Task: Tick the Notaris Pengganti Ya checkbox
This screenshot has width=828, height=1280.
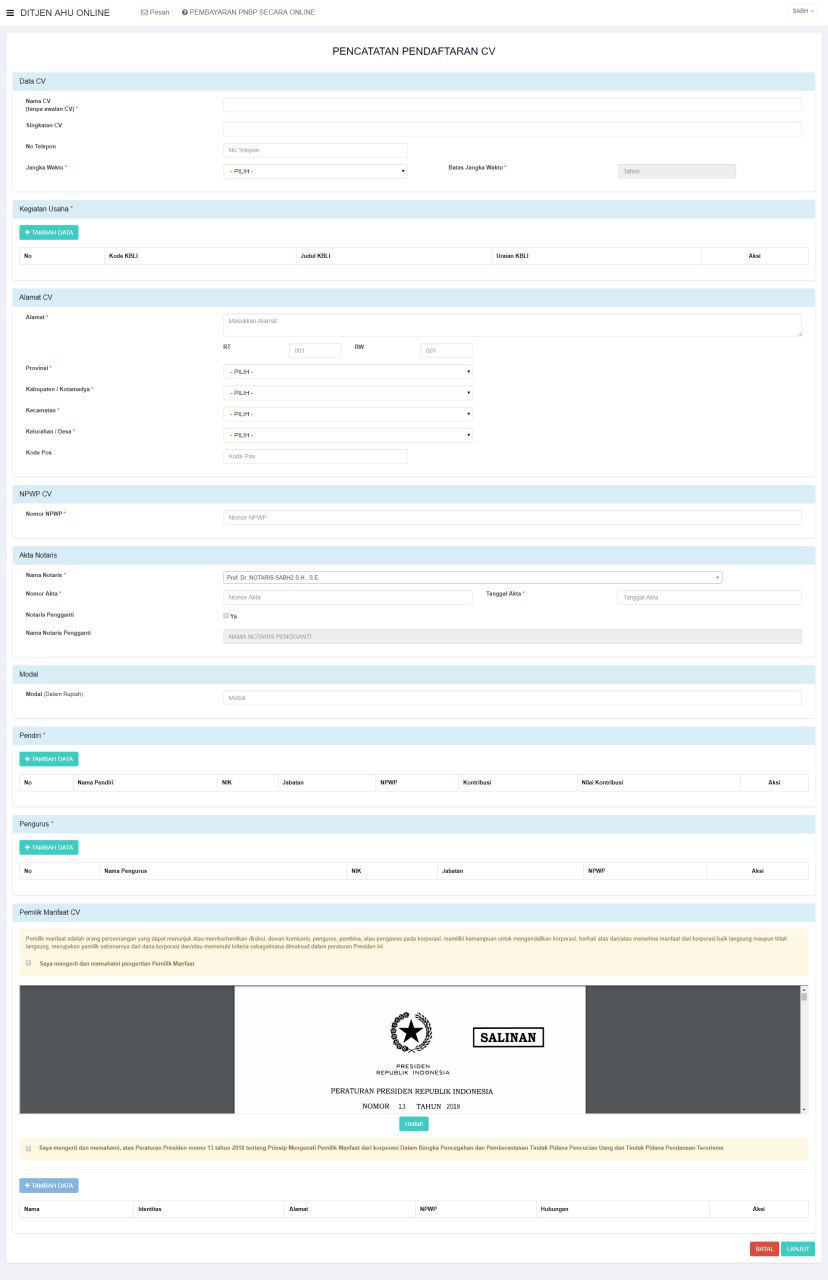Action: tap(226, 616)
